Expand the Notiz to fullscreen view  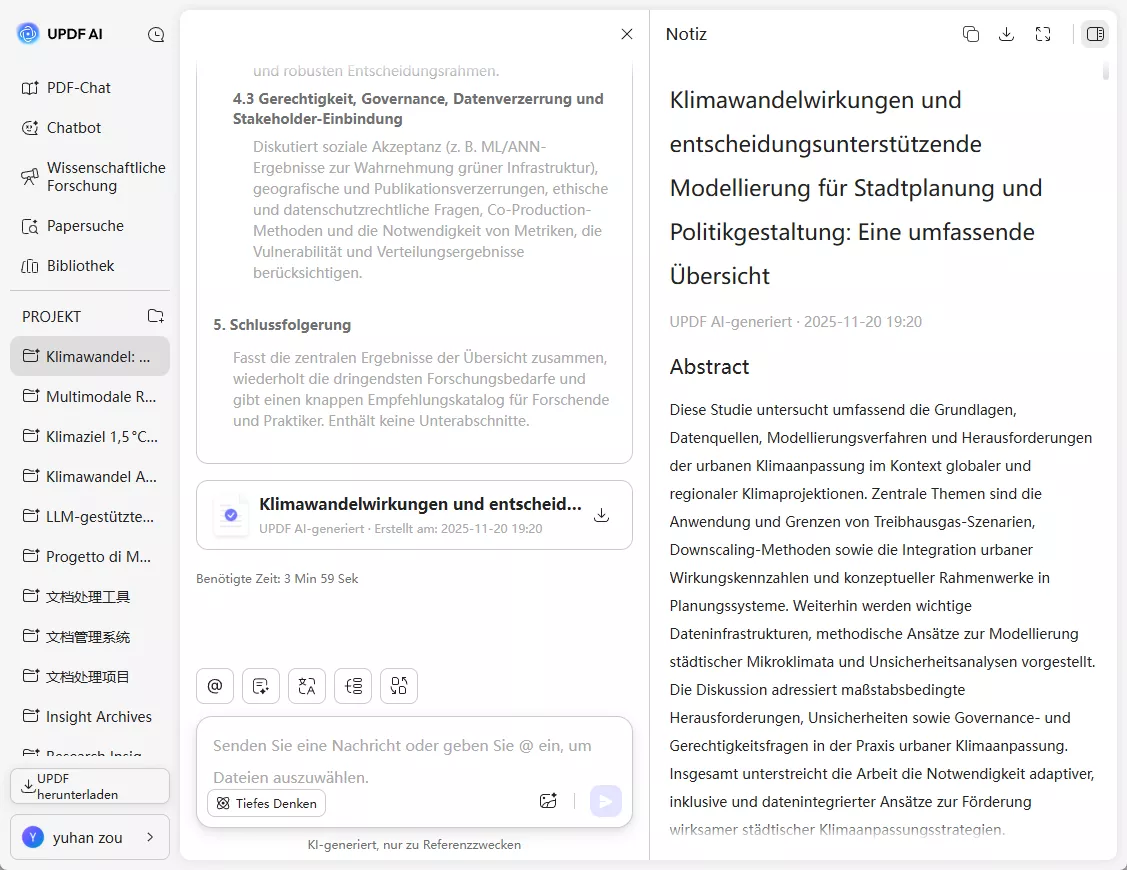[x=1043, y=33]
